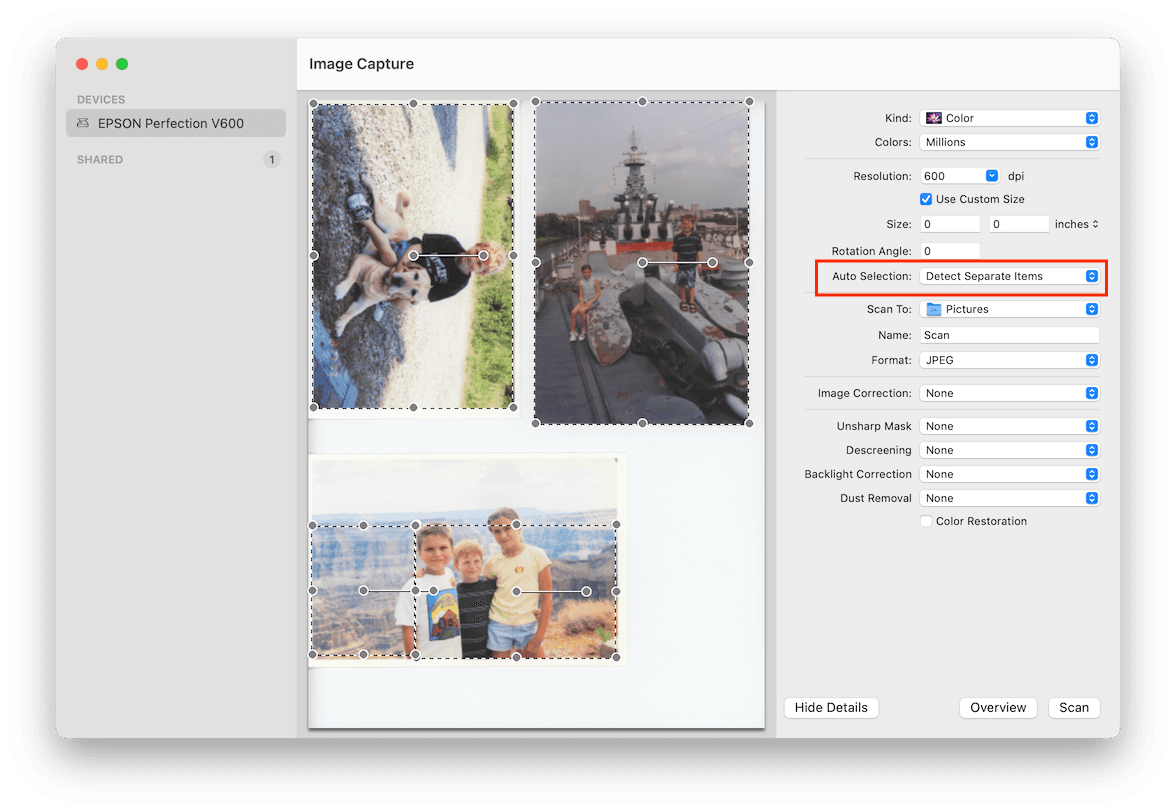Click the Pictures folder icon in Scan To
Image resolution: width=1176 pixels, height=812 pixels.
[x=936, y=309]
